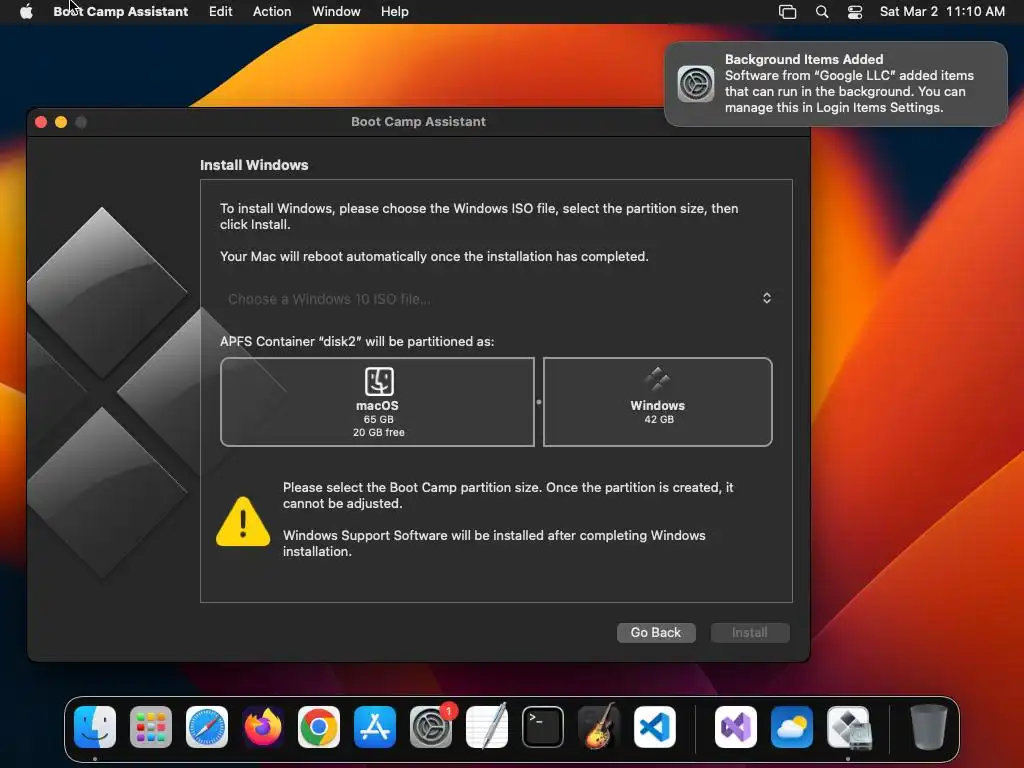Open System Settings from the Dock

[431, 727]
